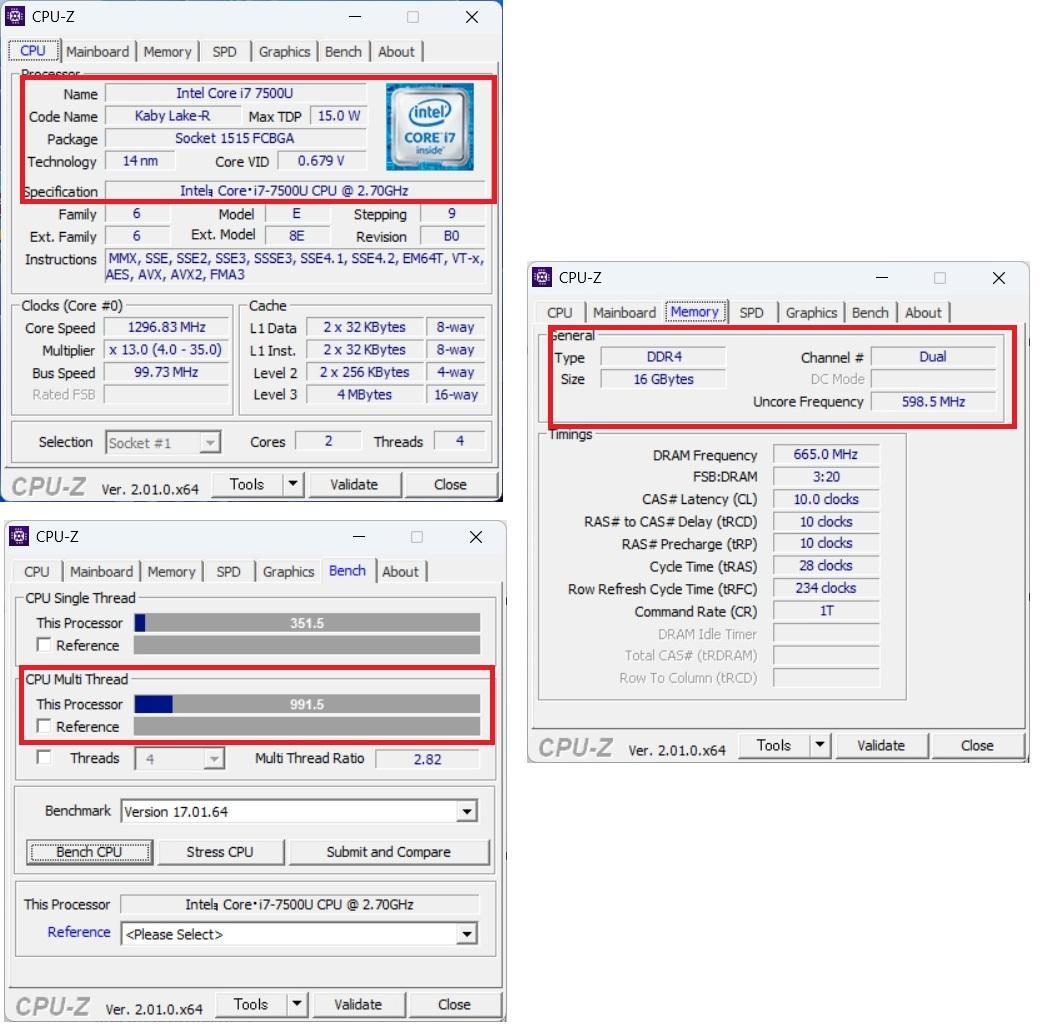1047x1033 pixels.
Task: Click the Intel Core i7 logo badge
Action: [429, 127]
